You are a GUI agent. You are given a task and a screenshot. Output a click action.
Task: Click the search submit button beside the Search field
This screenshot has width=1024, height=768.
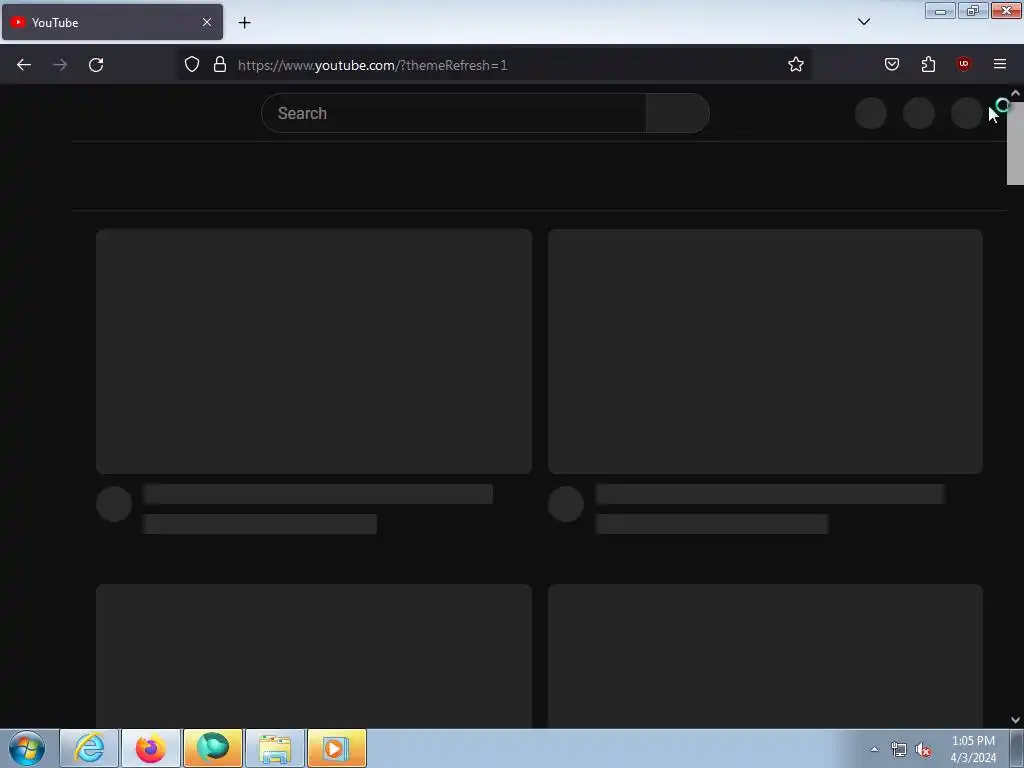678,113
